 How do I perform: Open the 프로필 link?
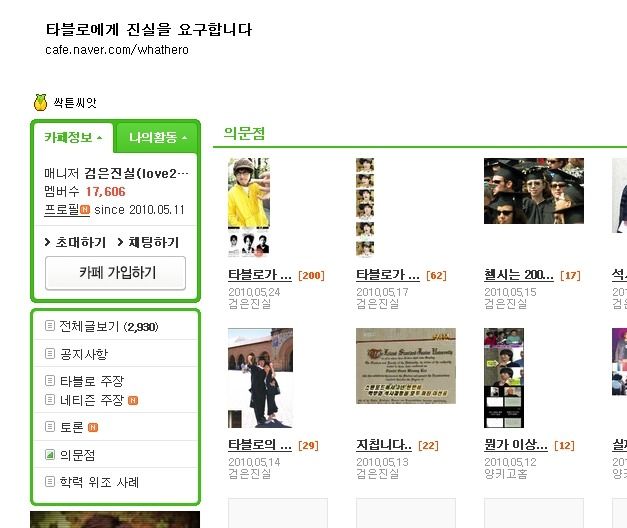click(x=62, y=210)
